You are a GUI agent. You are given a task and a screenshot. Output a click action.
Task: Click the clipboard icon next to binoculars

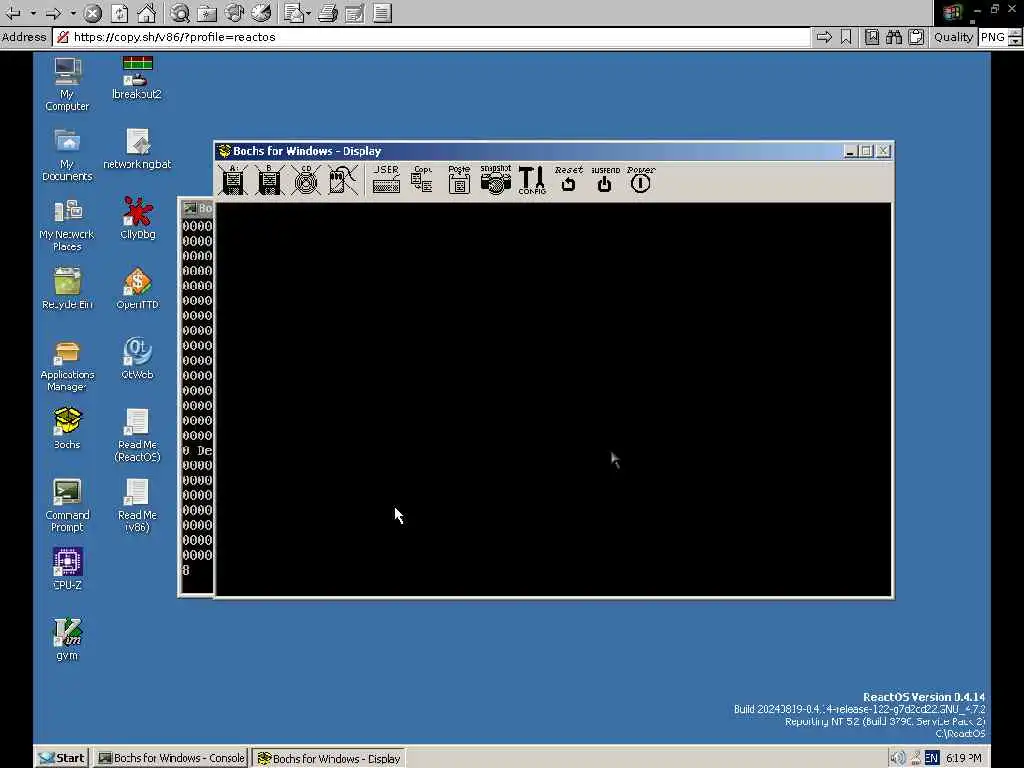pyautogui.click(x=916, y=37)
